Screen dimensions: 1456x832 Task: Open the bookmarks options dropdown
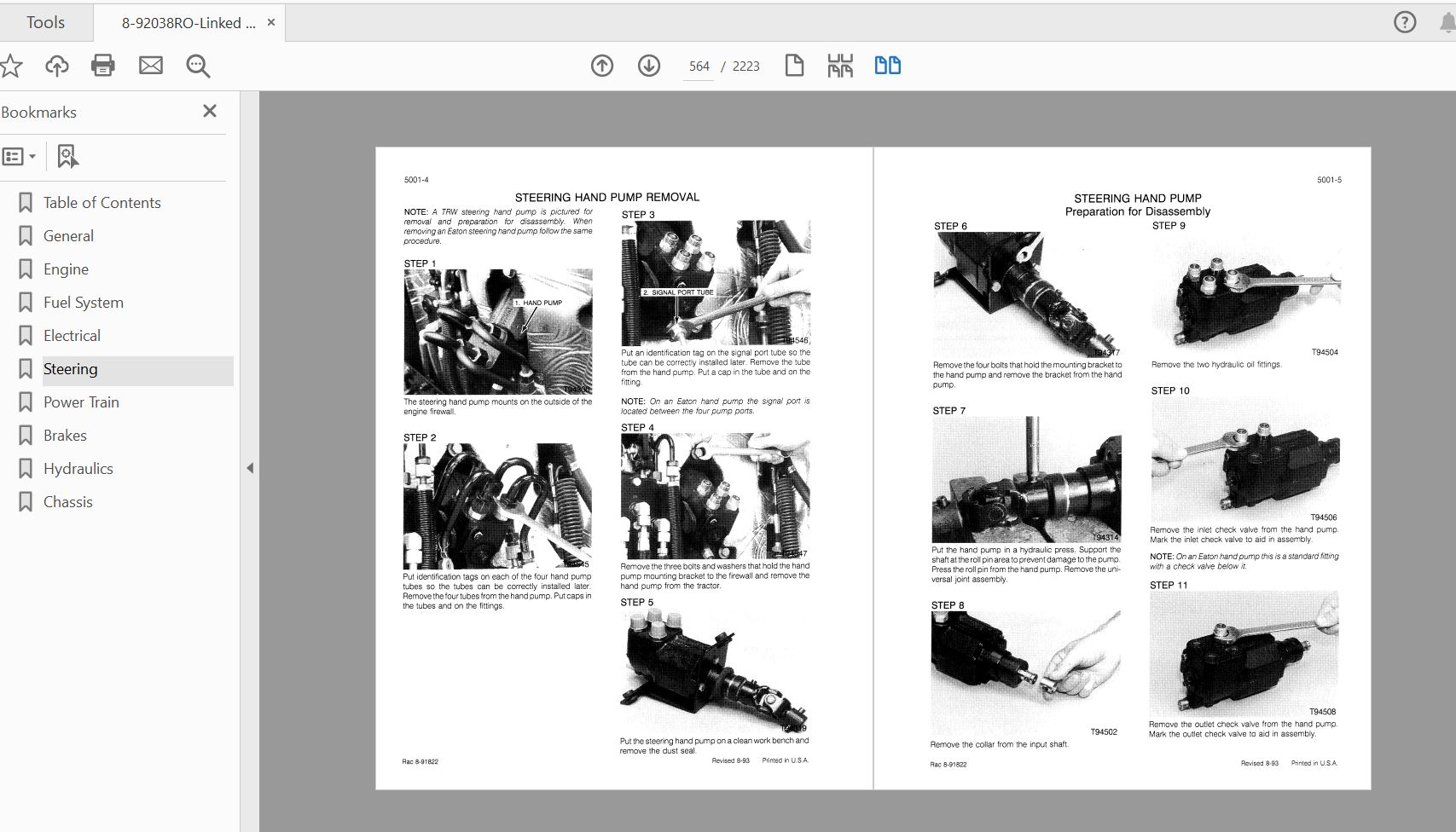click(x=20, y=157)
